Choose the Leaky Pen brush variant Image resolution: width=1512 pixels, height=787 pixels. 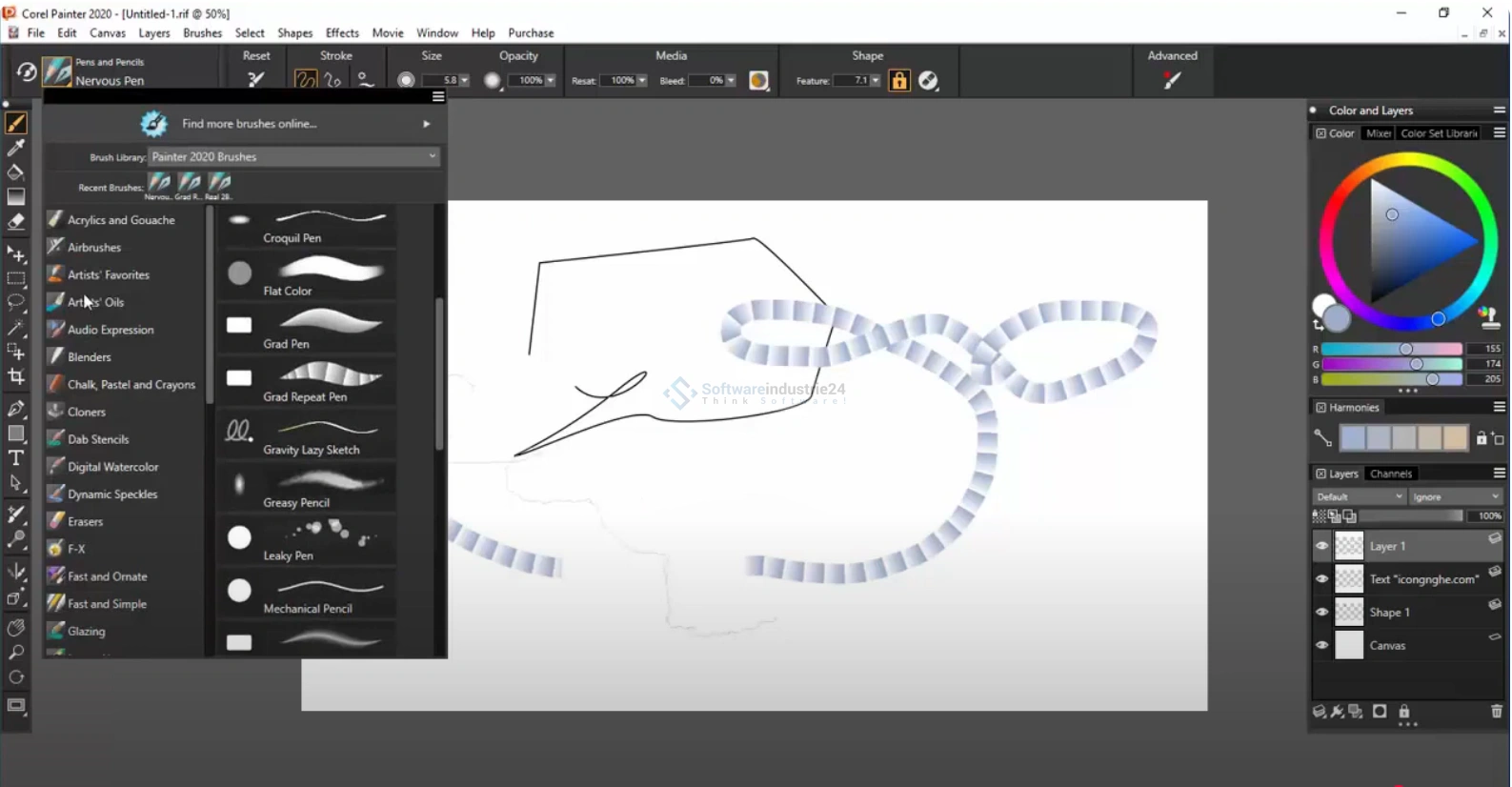[307, 540]
